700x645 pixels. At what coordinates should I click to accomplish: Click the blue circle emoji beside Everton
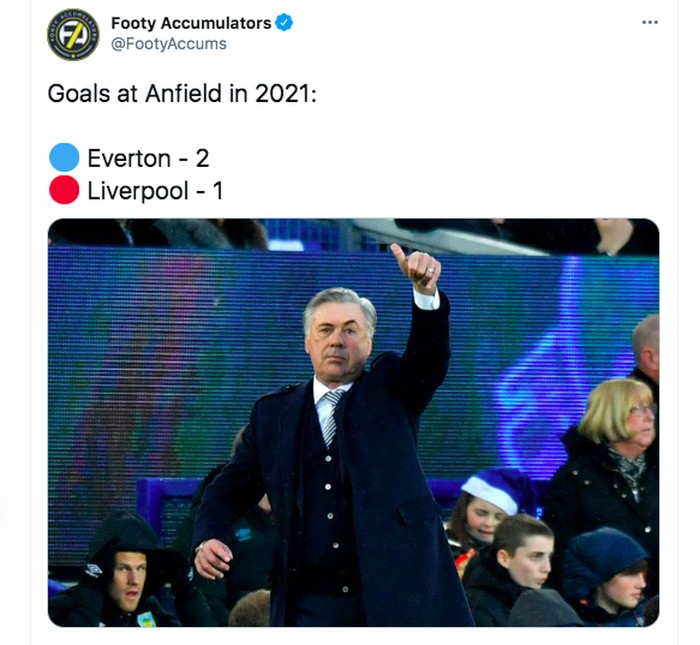(64, 158)
